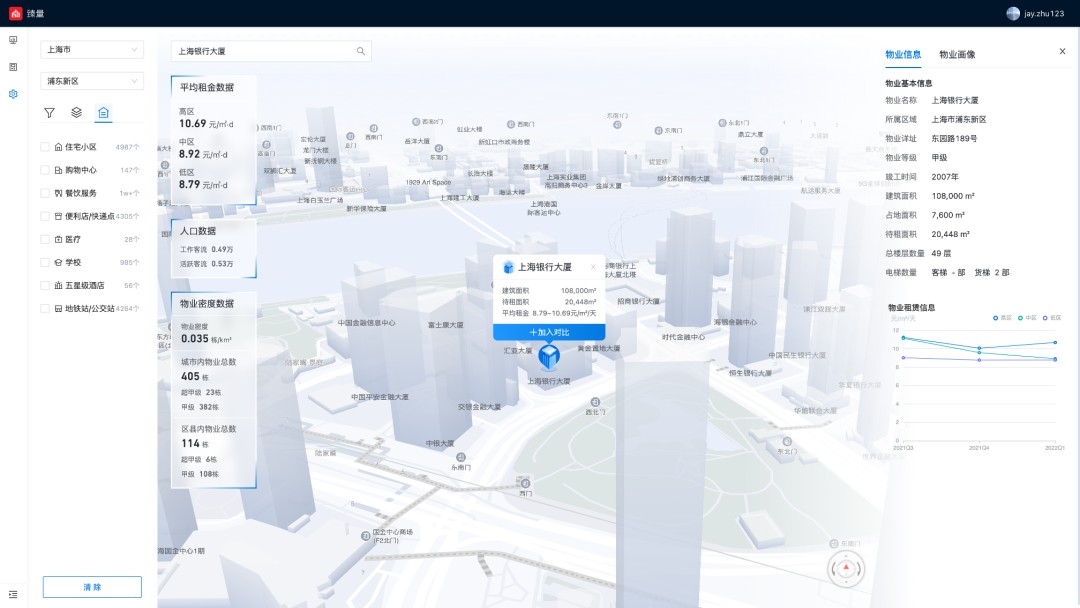The height and width of the screenshot is (608, 1080).
Task: Click the 中国民生银行大厦 map label
Action: (797, 355)
